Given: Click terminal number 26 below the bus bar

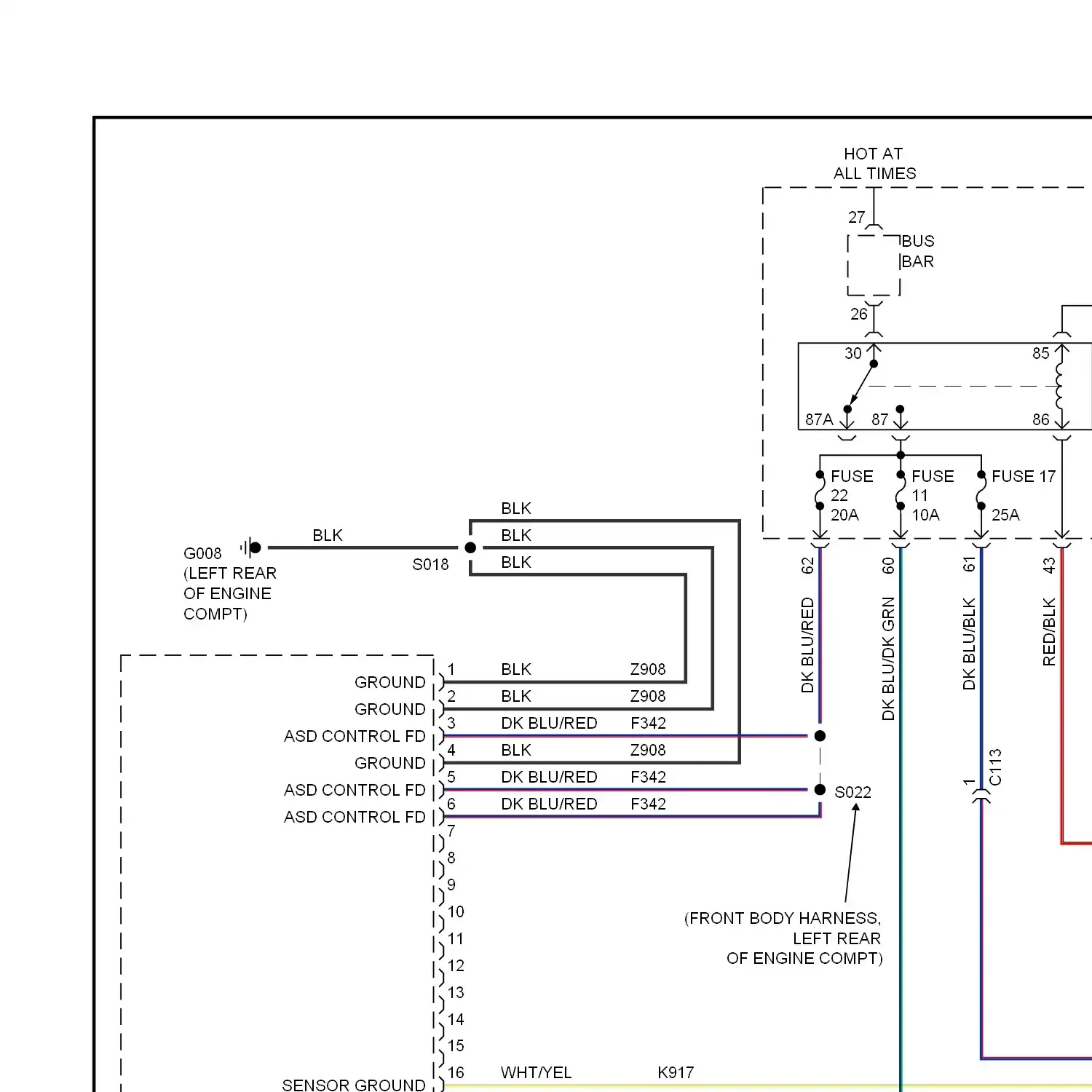Looking at the screenshot, I should [859, 314].
